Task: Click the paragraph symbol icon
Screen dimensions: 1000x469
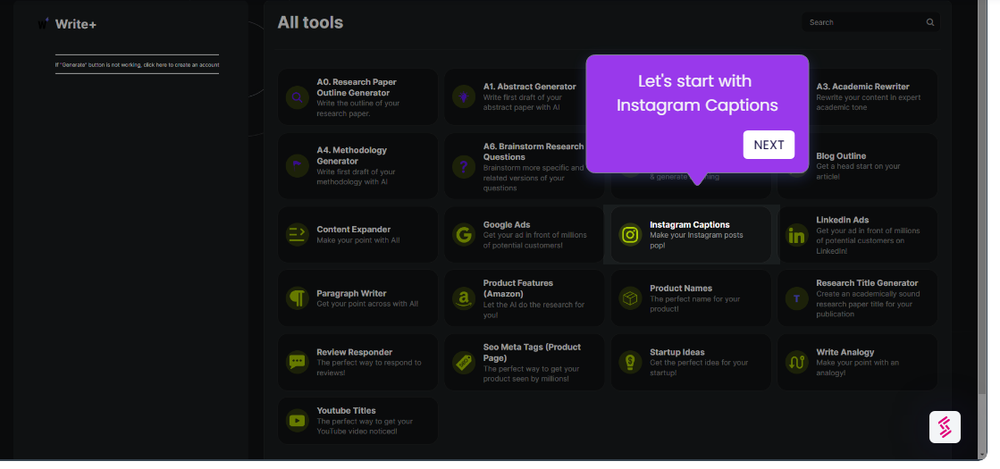Action: [x=297, y=298]
